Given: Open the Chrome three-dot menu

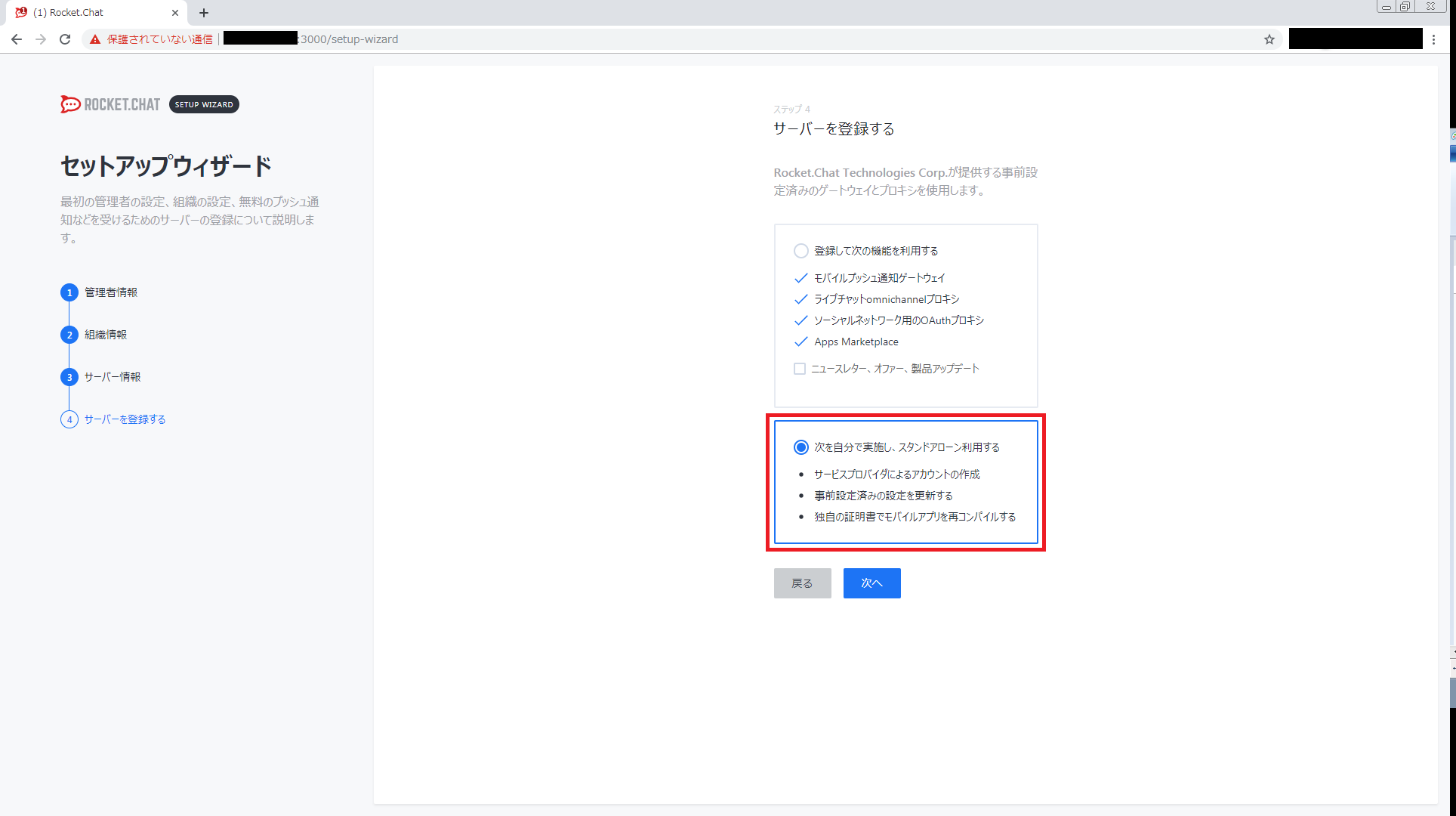Looking at the screenshot, I should (1433, 39).
